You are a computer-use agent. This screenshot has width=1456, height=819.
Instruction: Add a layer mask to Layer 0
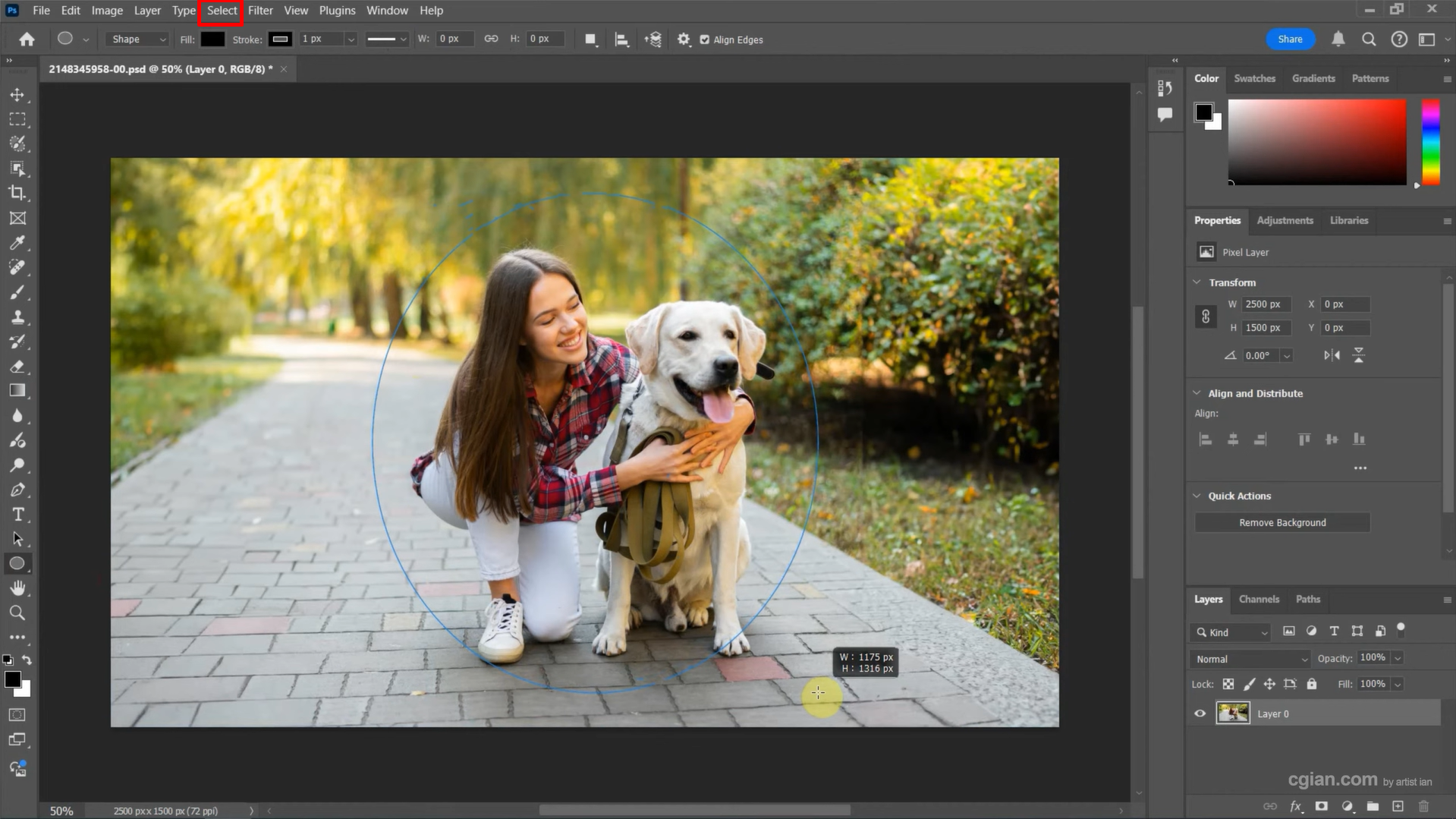pos(1322,806)
